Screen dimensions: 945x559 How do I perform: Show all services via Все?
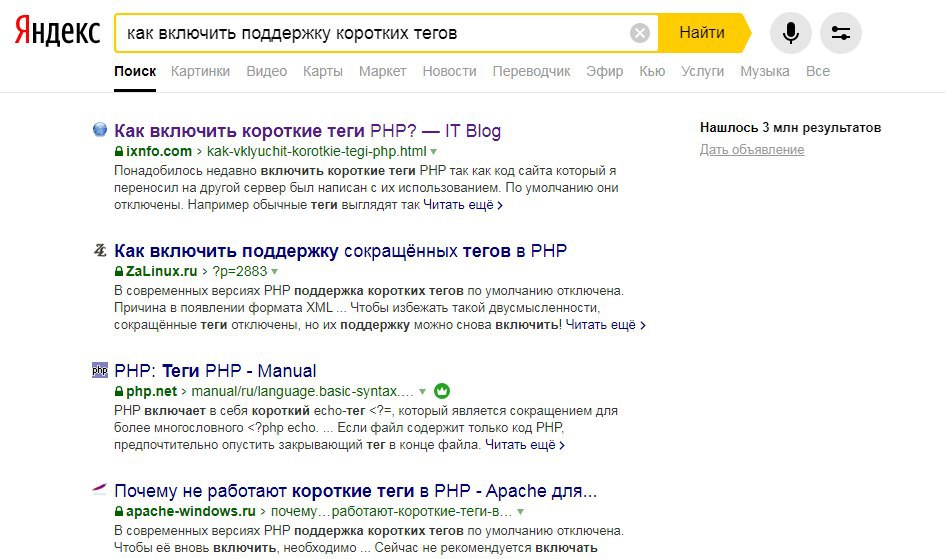click(818, 71)
